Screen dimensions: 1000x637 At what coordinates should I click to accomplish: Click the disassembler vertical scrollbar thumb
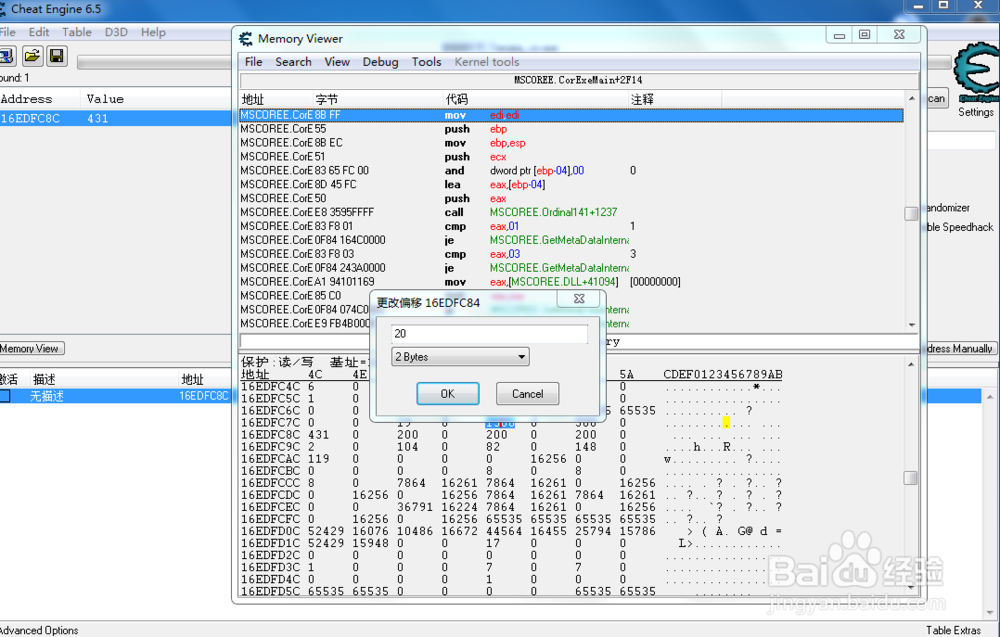[x=911, y=213]
